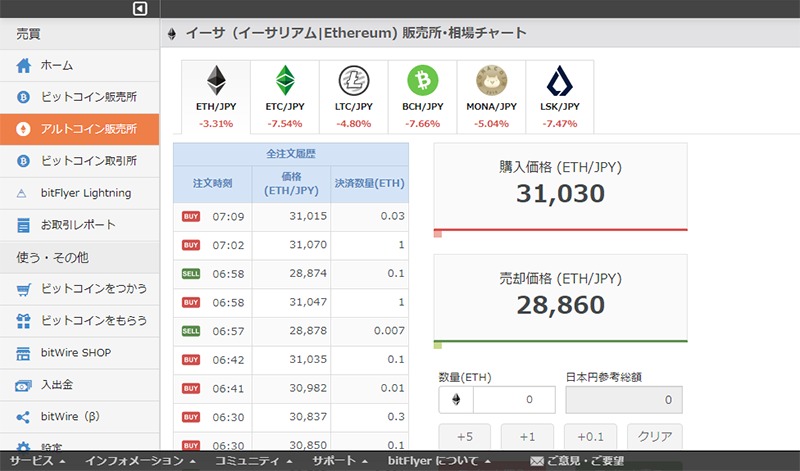Clear the quantity with クリア button
The height and width of the screenshot is (471, 800).
(x=655, y=437)
